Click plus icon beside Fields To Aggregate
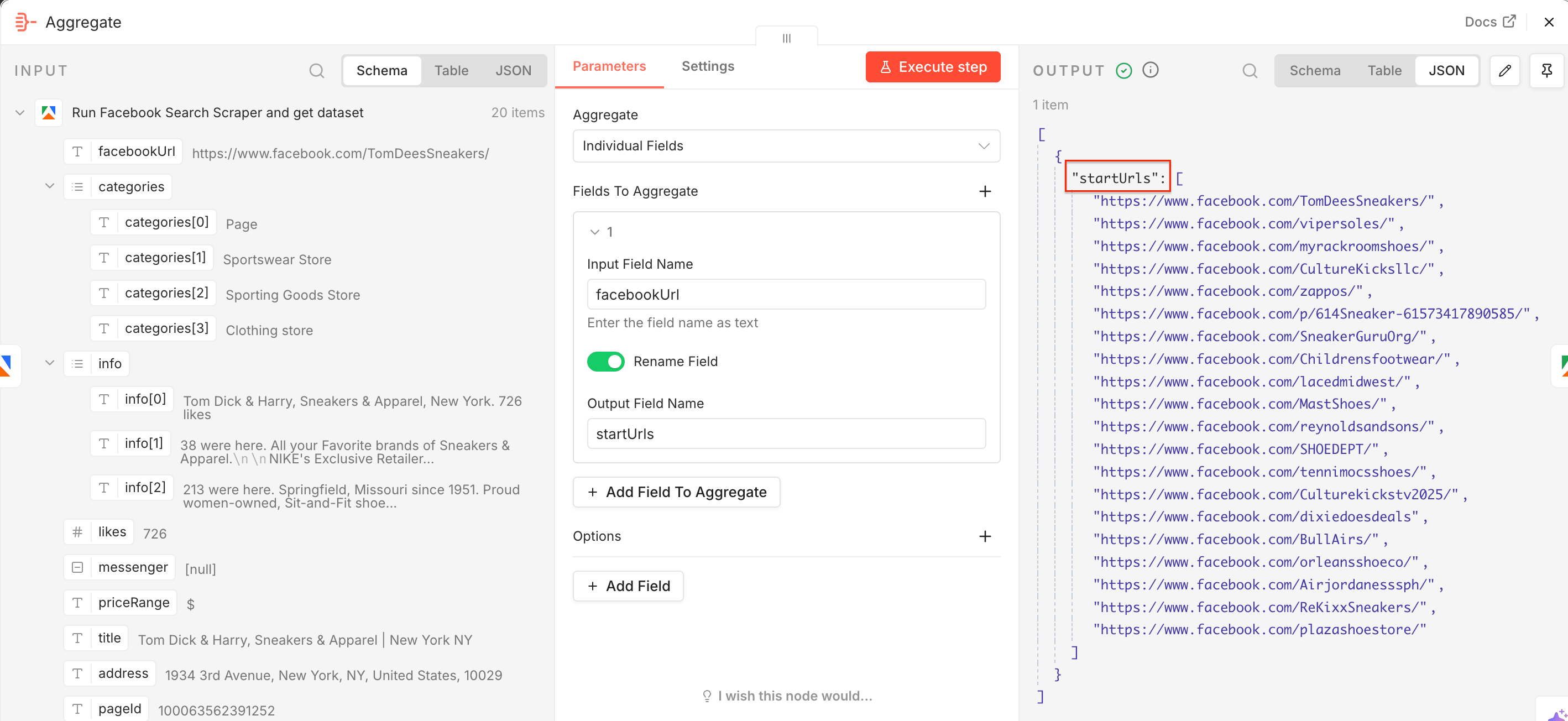Viewport: 1568px width, 721px height. (x=984, y=191)
